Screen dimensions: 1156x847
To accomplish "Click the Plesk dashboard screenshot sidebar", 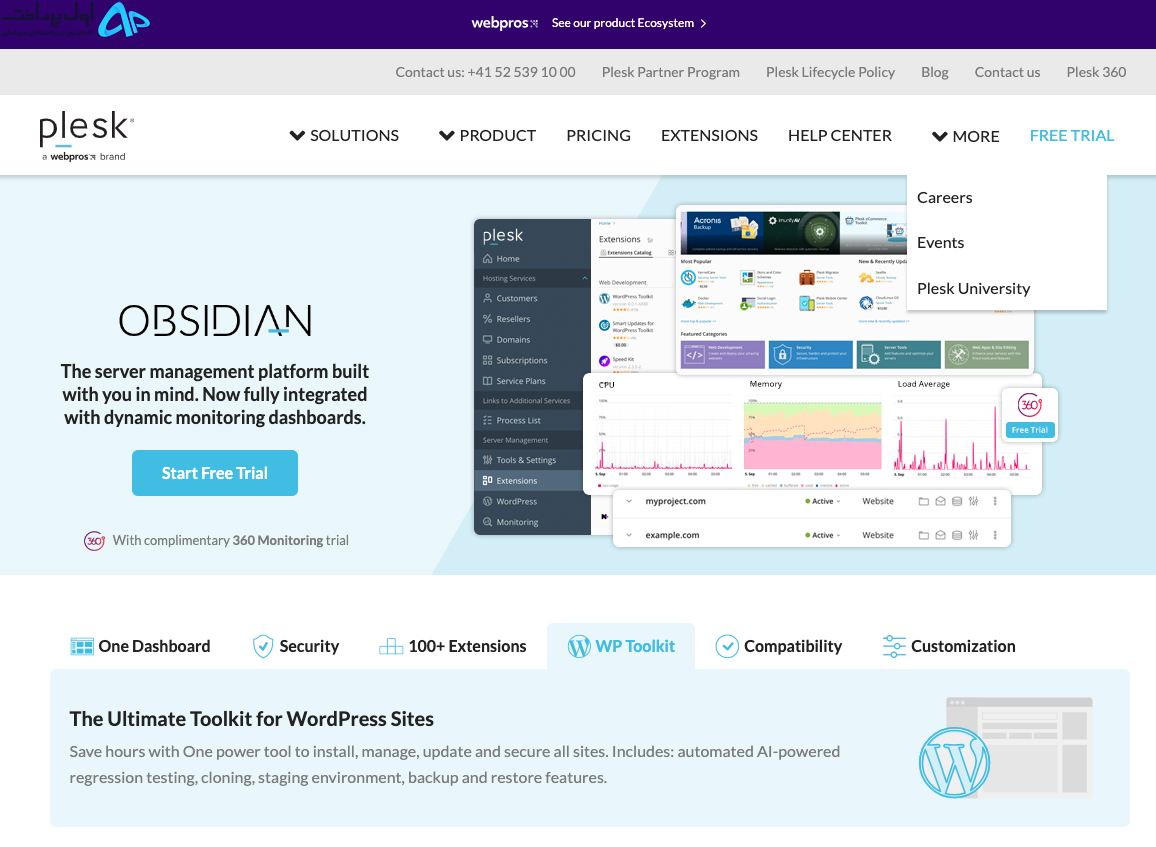I will 532,377.
